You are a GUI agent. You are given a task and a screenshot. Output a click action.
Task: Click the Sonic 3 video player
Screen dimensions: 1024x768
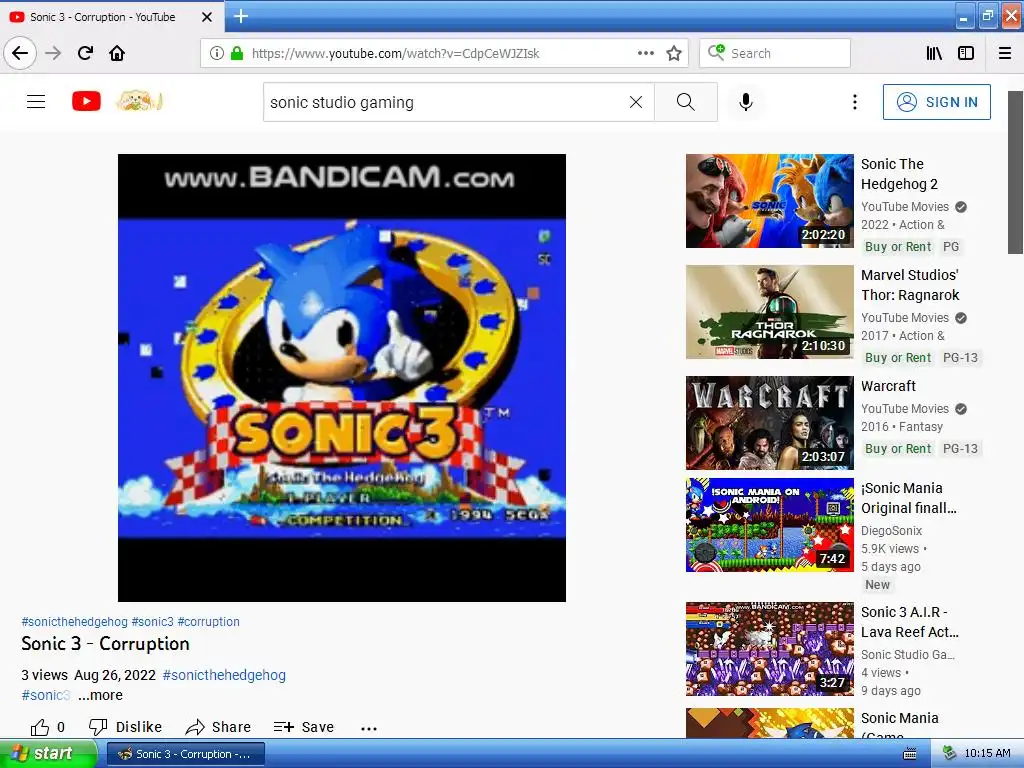(342, 377)
